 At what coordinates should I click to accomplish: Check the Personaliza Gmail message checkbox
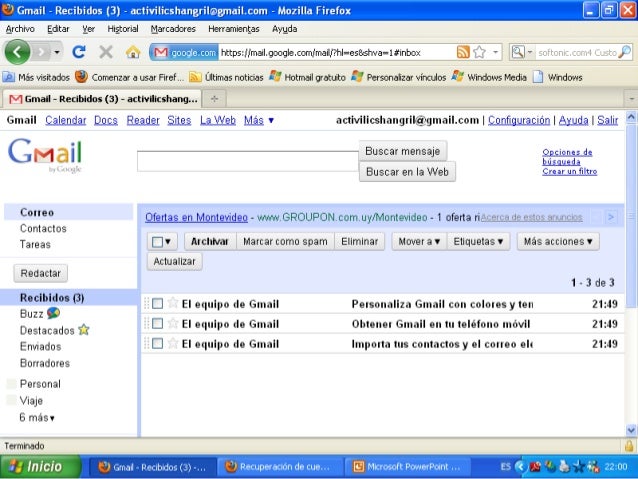(157, 304)
